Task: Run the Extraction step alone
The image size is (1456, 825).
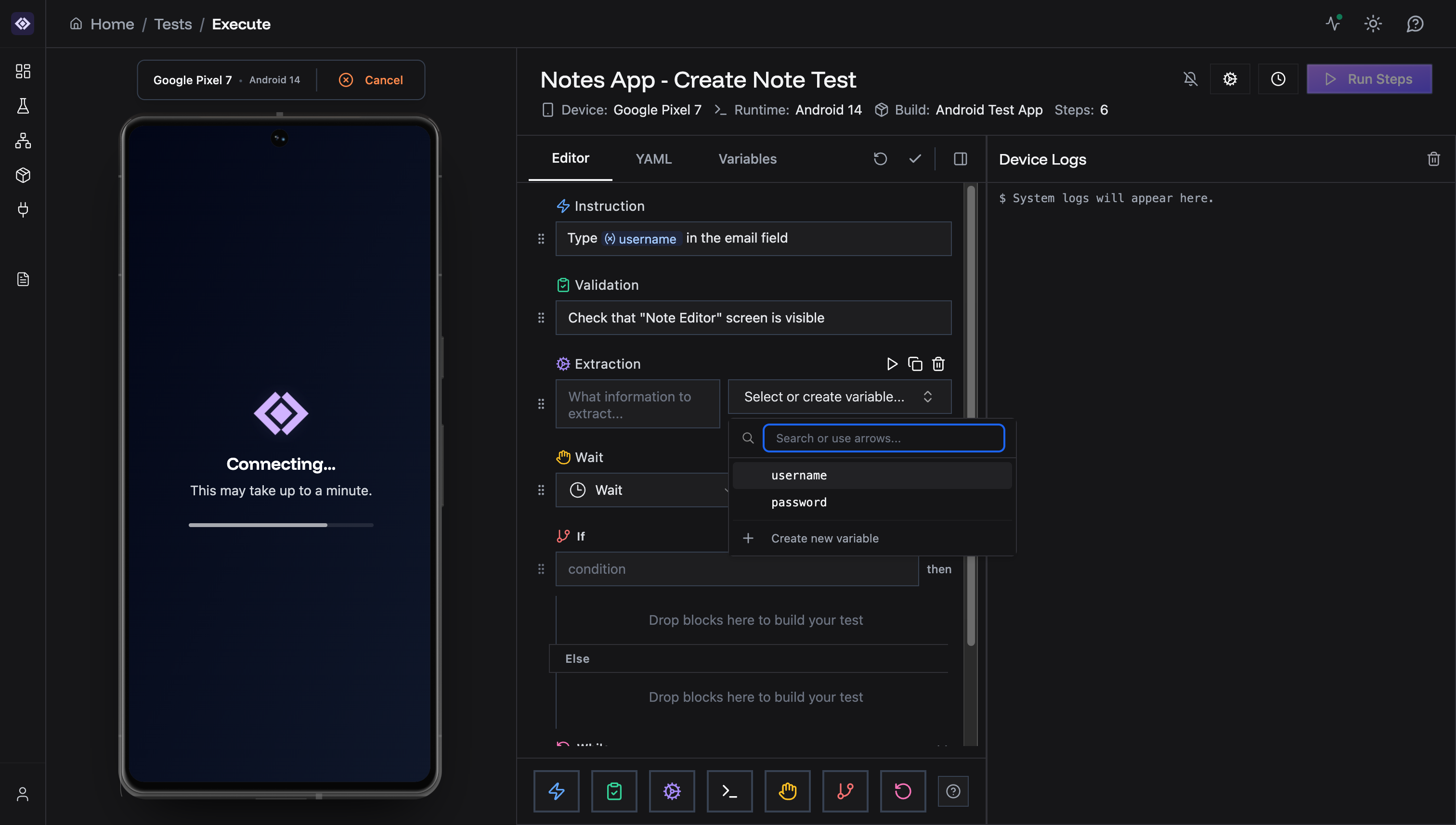Action: coord(892,364)
